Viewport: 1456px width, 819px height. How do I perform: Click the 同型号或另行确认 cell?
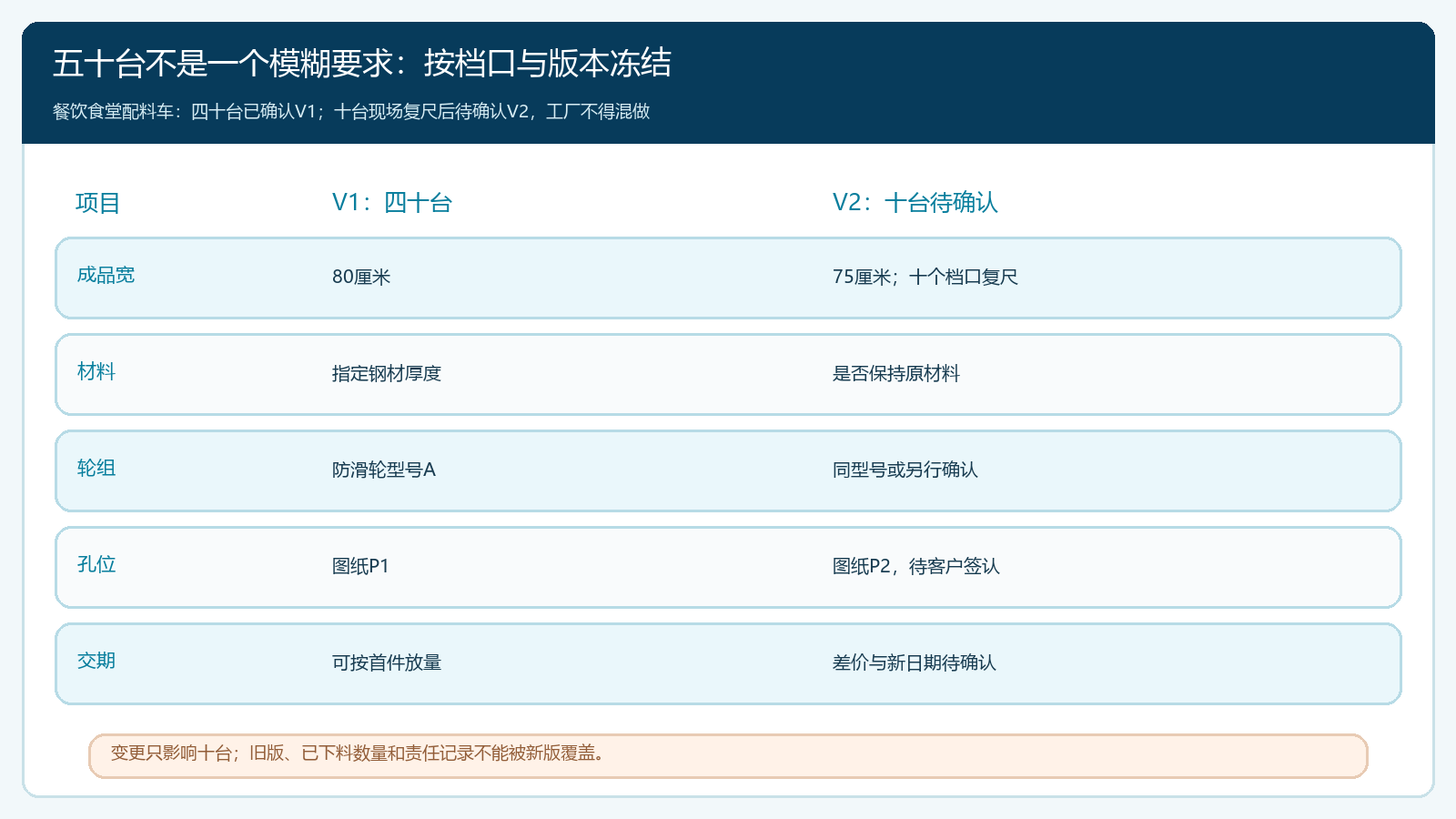pyautogui.click(x=905, y=470)
